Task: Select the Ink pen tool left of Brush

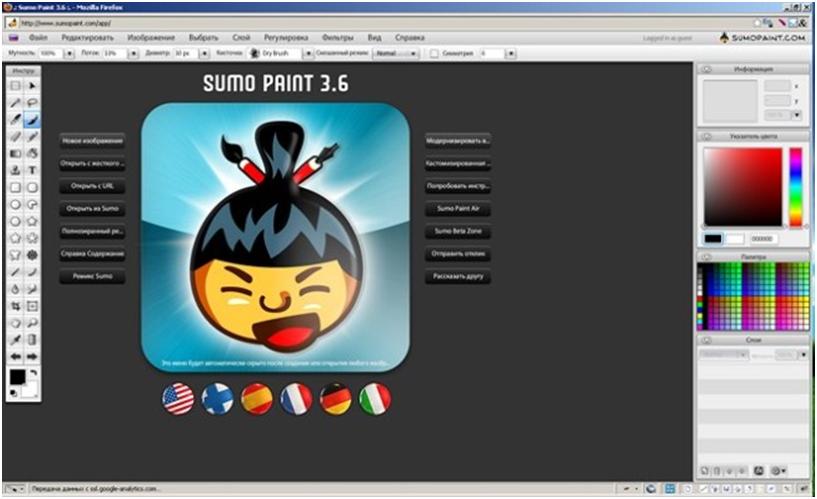Action: click(16, 120)
